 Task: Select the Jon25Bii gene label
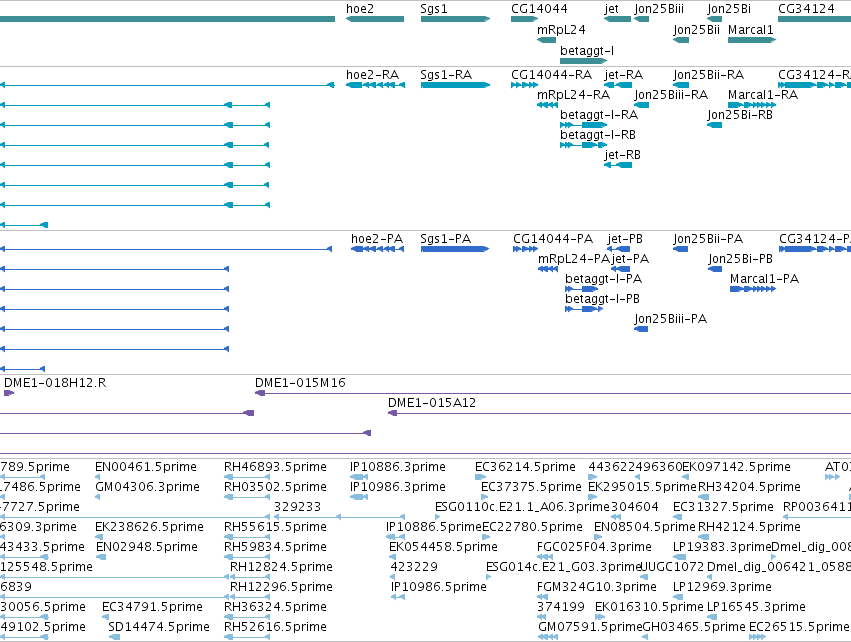coord(696,30)
